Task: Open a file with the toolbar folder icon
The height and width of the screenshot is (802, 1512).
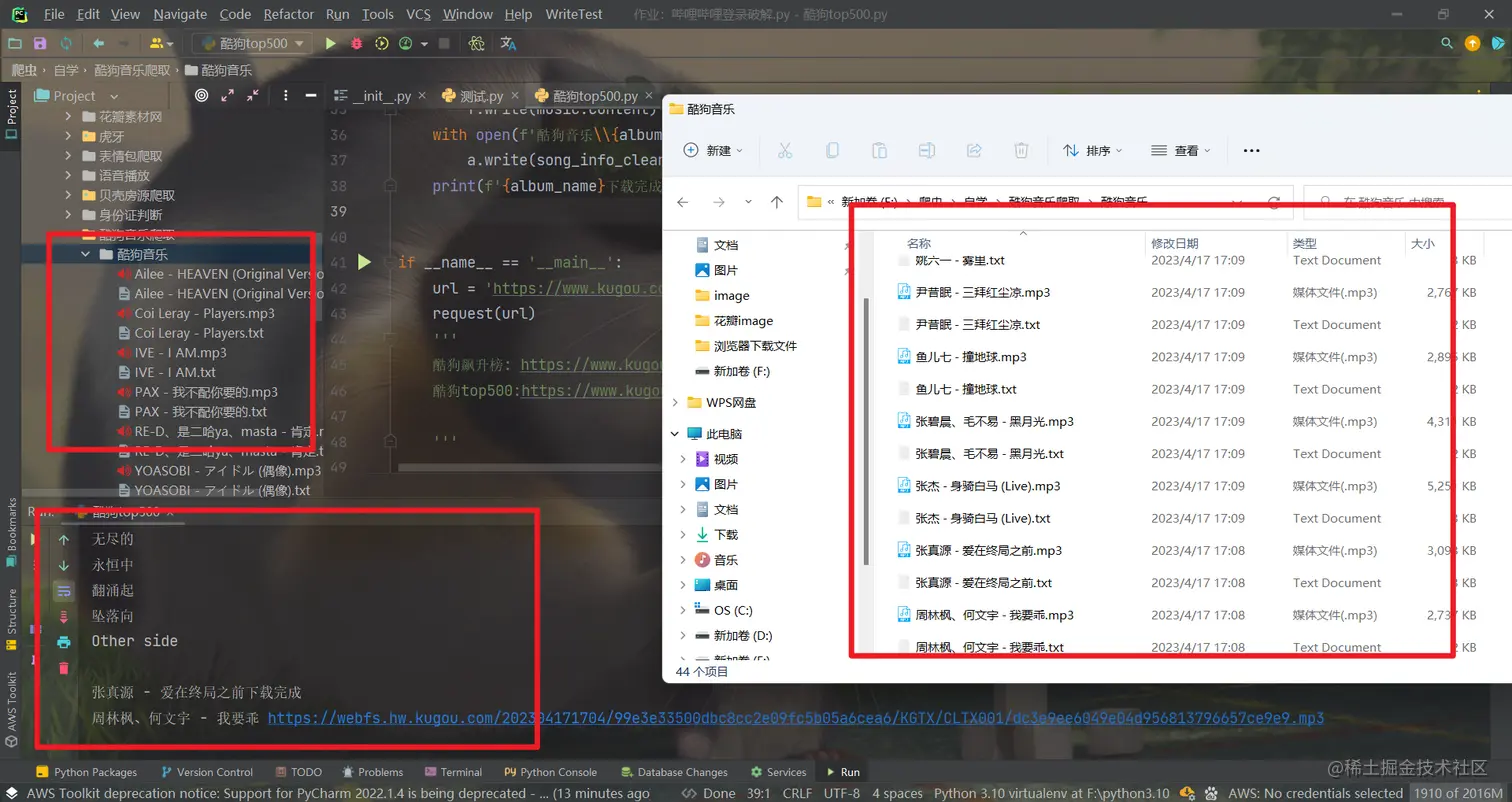Action: (15, 44)
